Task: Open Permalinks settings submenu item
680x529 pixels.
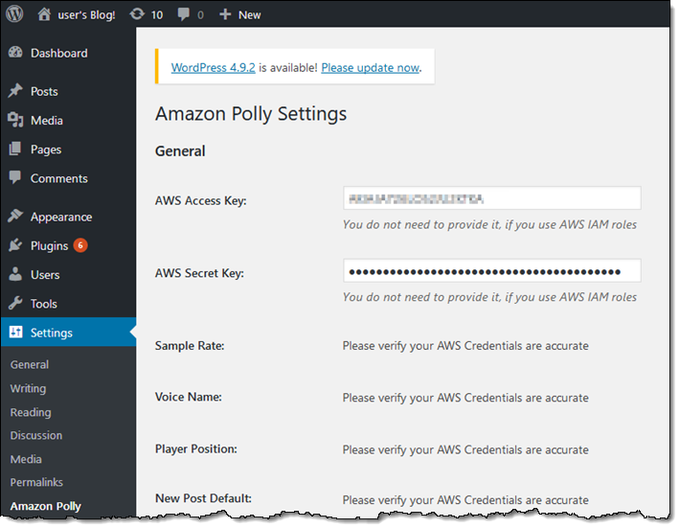Action: (37, 483)
